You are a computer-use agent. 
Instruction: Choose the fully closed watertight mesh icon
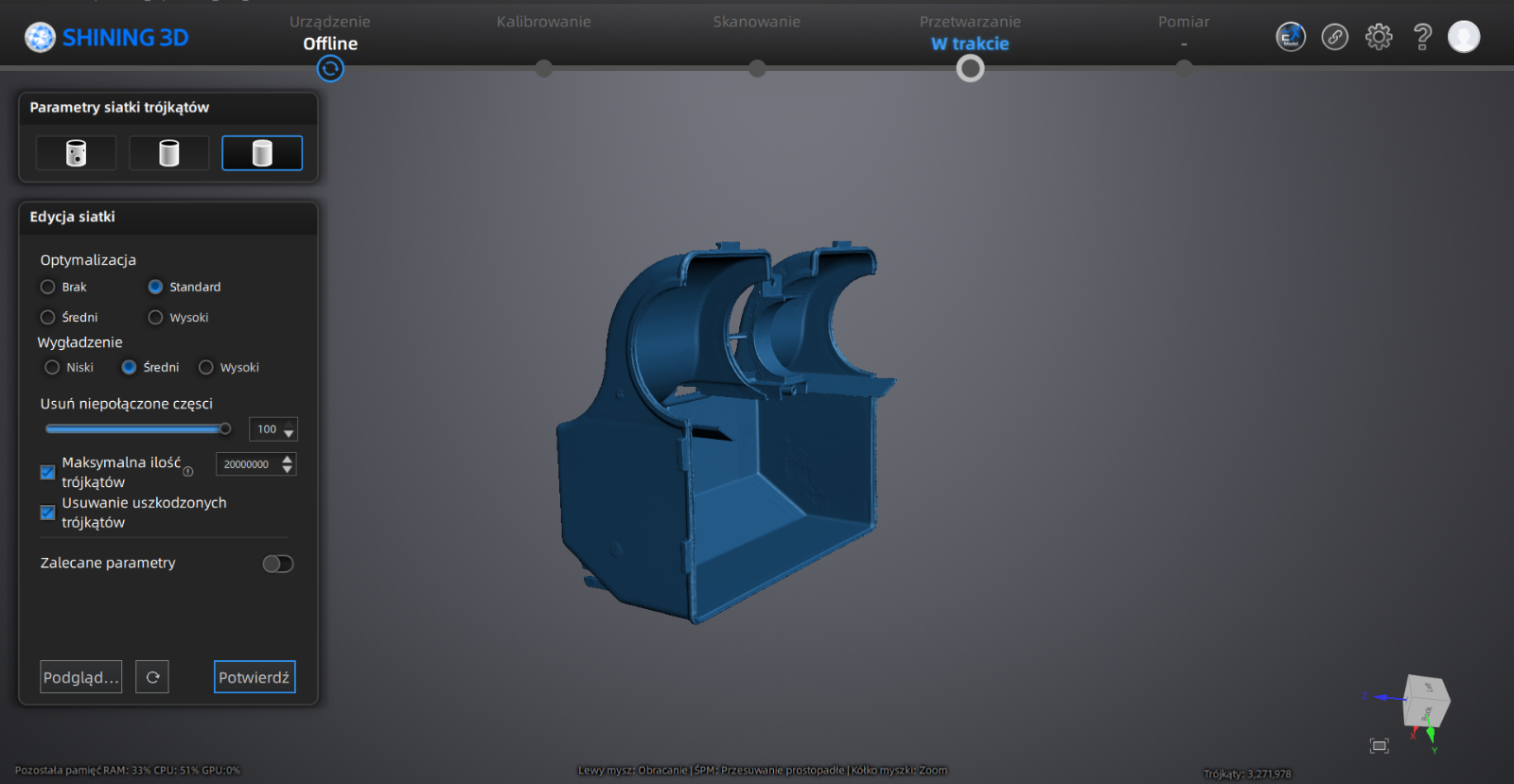pos(262,153)
